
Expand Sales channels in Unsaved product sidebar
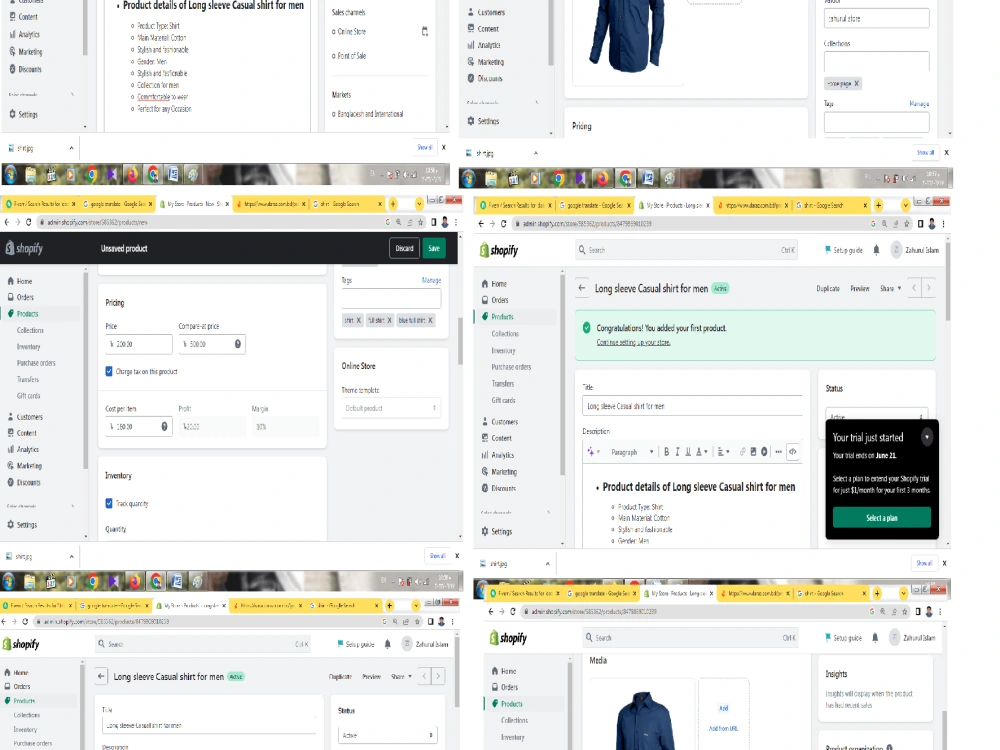point(72,506)
